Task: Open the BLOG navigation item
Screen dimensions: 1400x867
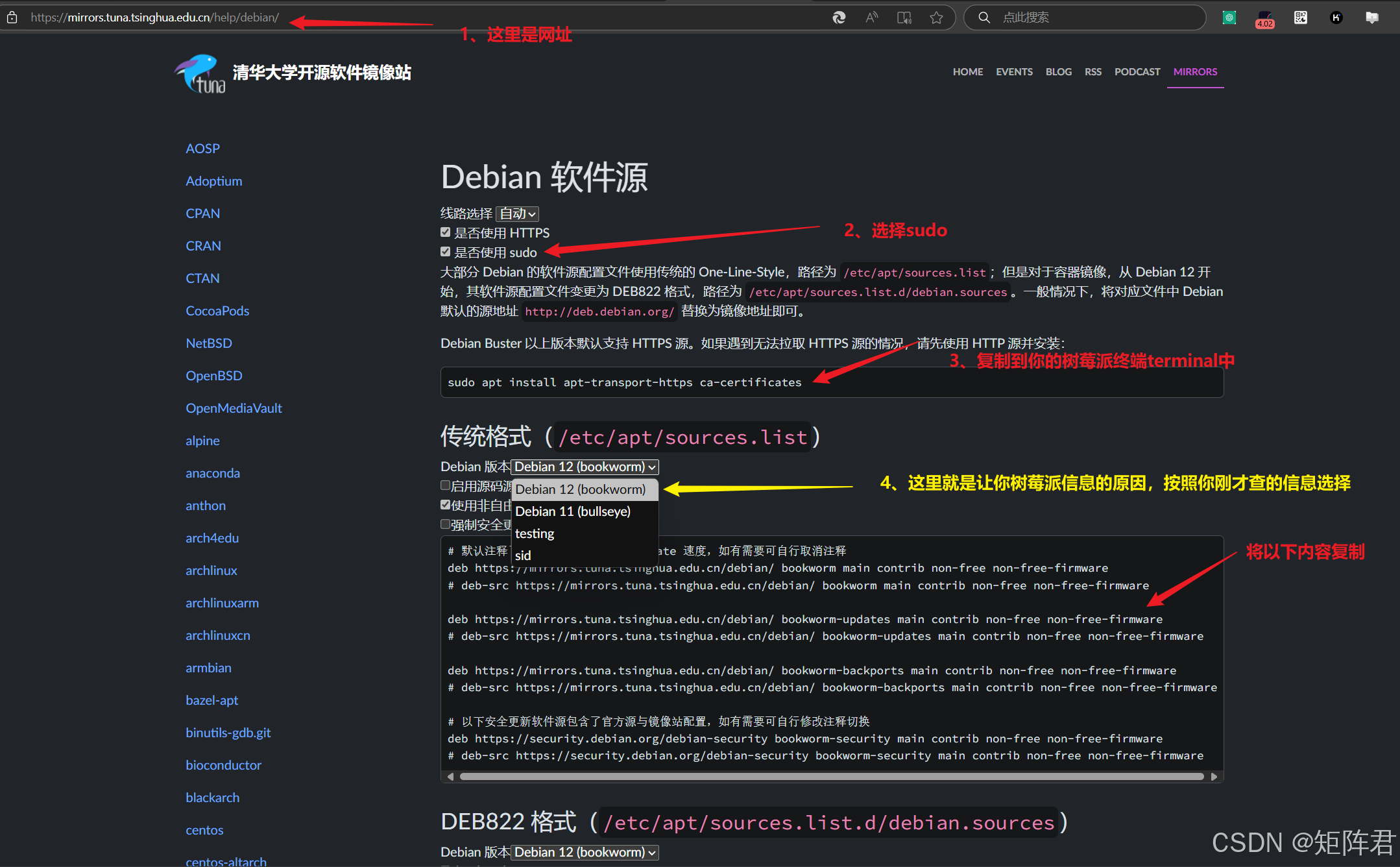Action: (1058, 71)
